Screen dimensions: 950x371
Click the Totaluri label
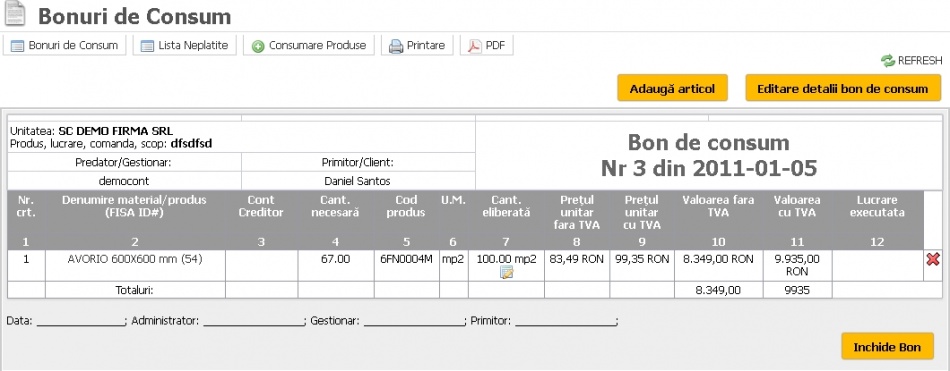coord(135,290)
